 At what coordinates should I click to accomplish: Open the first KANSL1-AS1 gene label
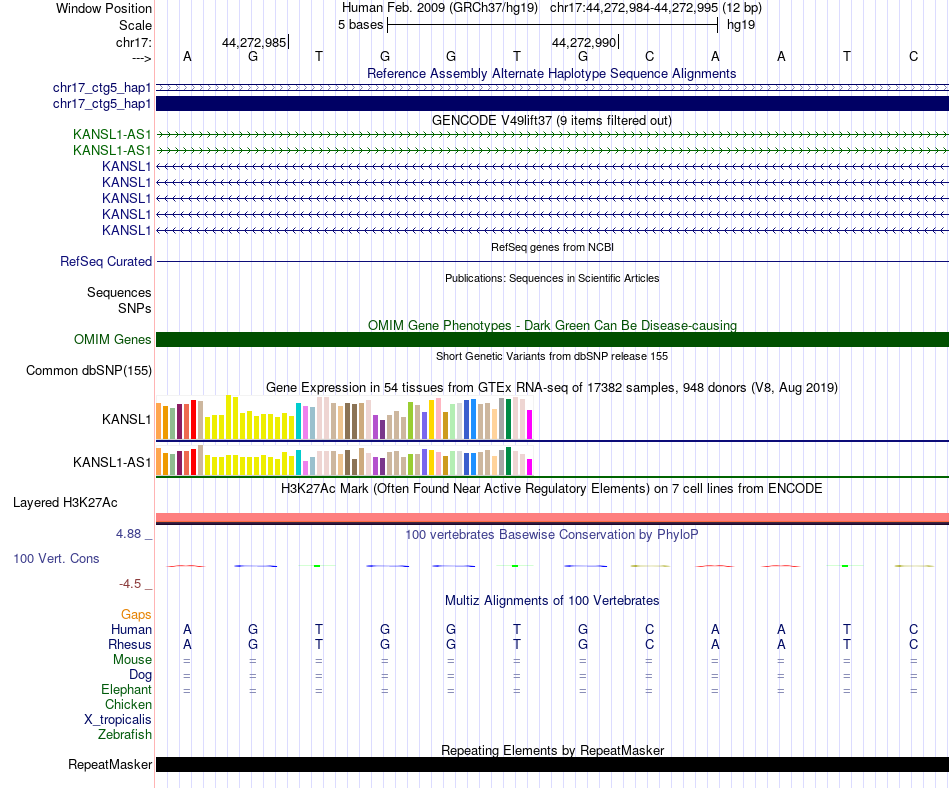coord(111,134)
